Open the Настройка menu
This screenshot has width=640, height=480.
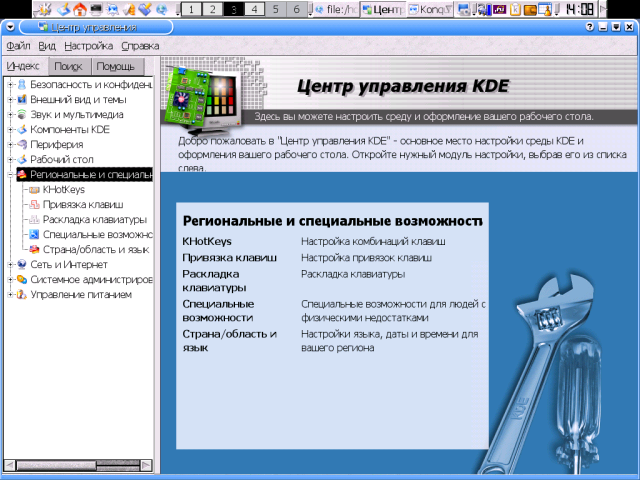[89, 46]
